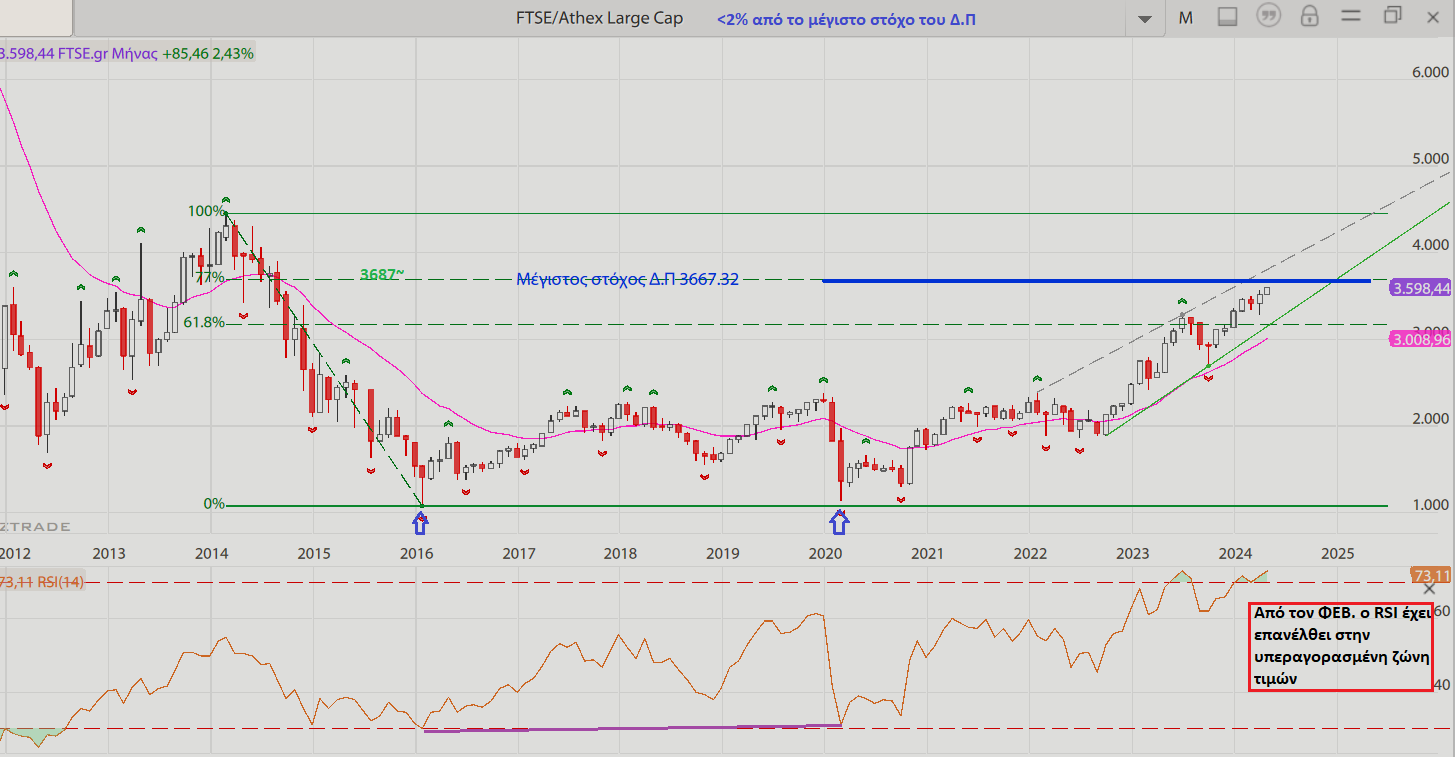The image size is (1455, 757).
Task: Click the 2013 label on time axis
Action: coord(108,553)
